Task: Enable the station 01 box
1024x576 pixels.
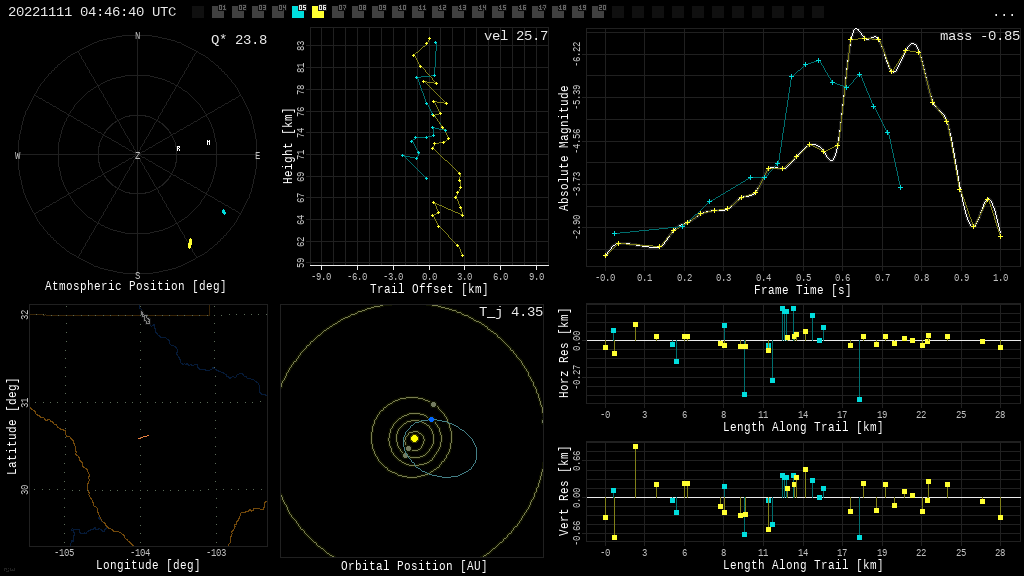Action: tap(218, 12)
